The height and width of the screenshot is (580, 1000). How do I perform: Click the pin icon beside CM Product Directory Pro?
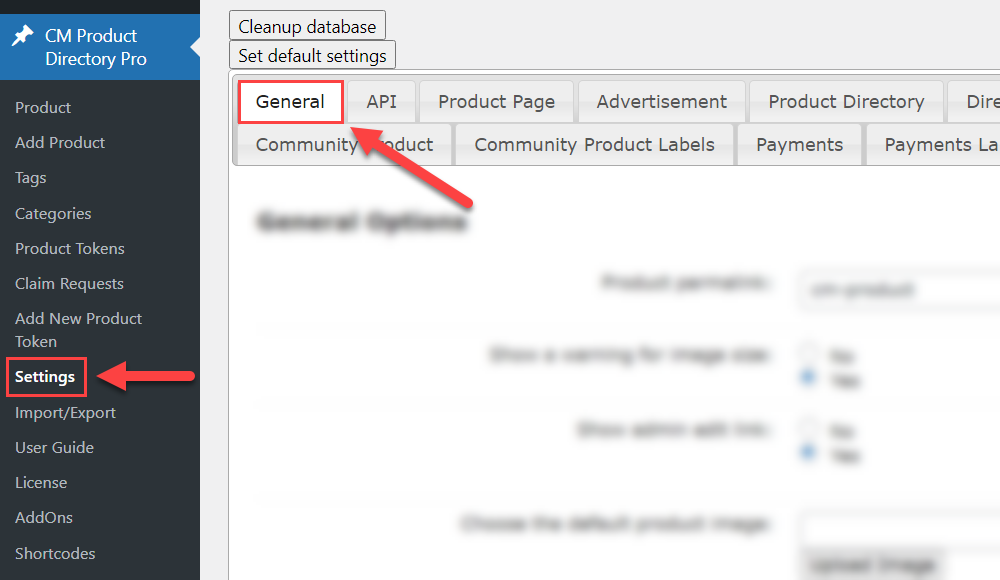(22, 36)
